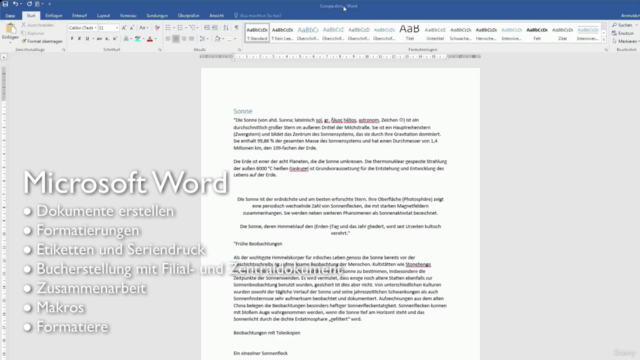Open the Formatvorlagen pane launcher

click(x=606, y=50)
